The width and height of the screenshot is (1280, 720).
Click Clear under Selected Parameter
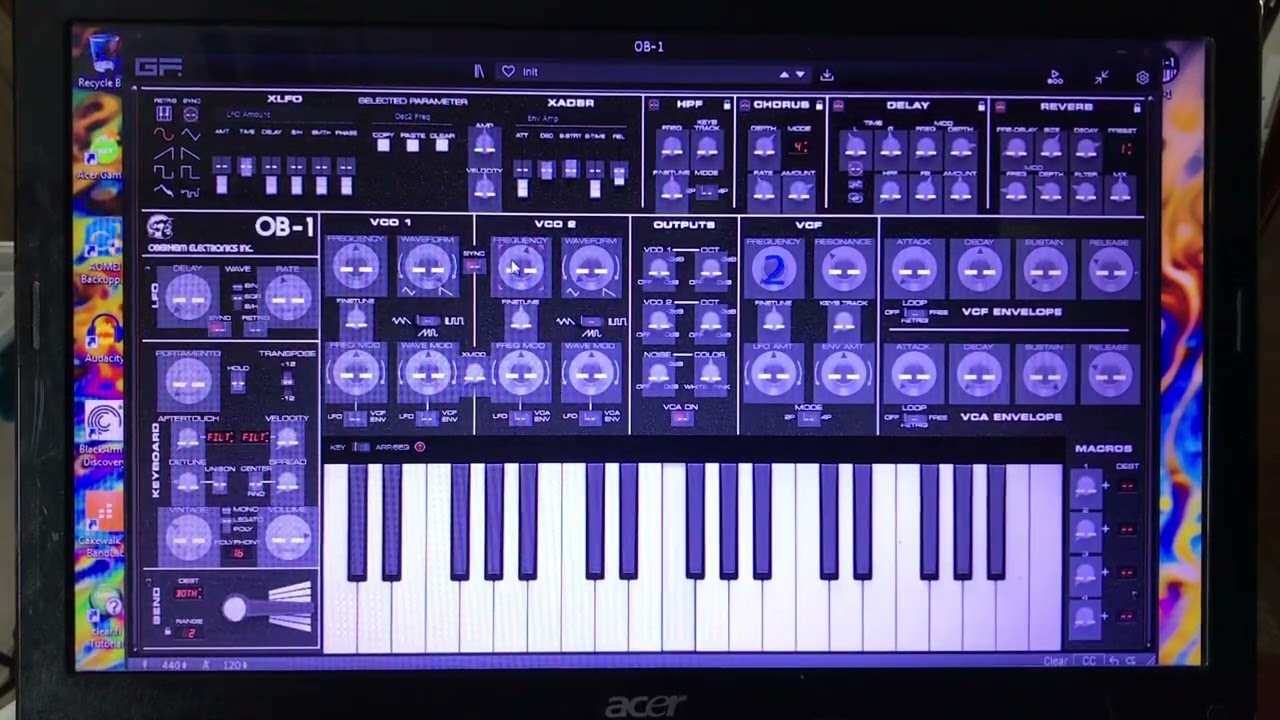tap(441, 145)
